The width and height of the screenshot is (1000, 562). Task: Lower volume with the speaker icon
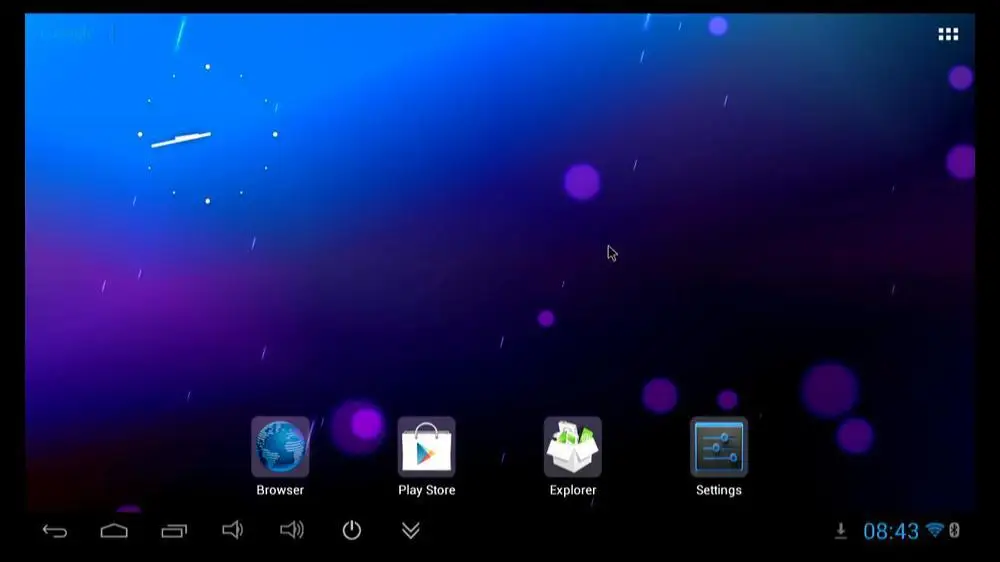click(x=232, y=530)
